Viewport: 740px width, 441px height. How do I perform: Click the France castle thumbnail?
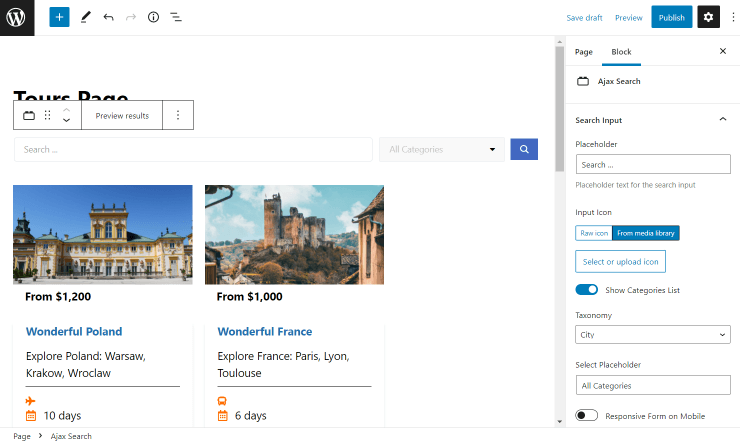point(294,234)
